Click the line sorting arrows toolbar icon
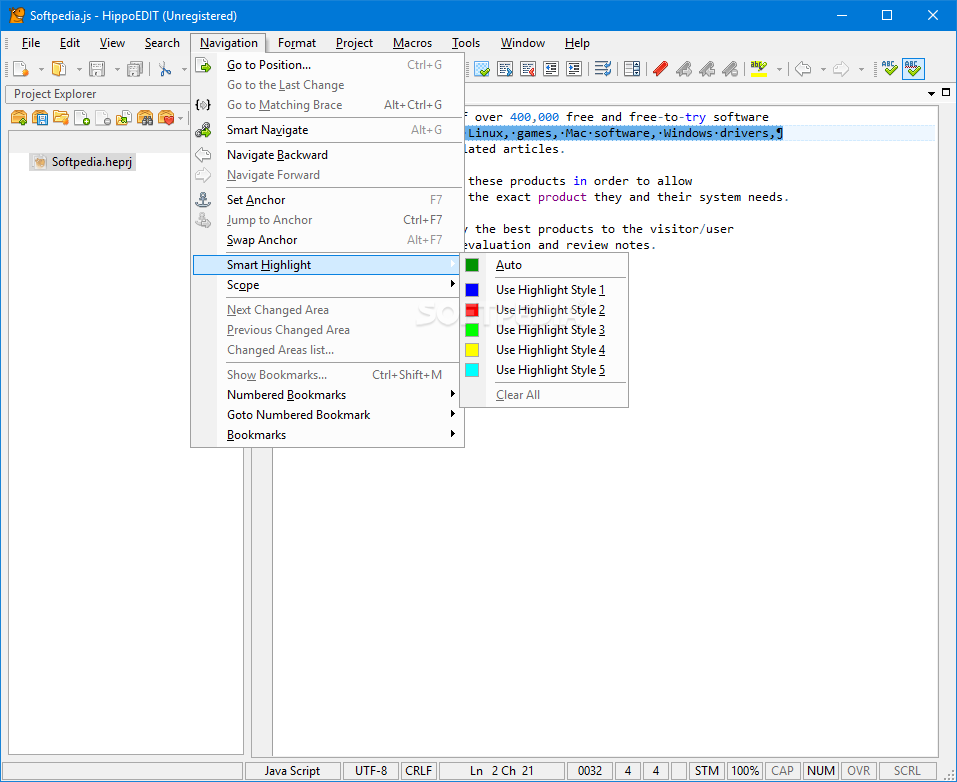957x782 pixels. pos(603,69)
